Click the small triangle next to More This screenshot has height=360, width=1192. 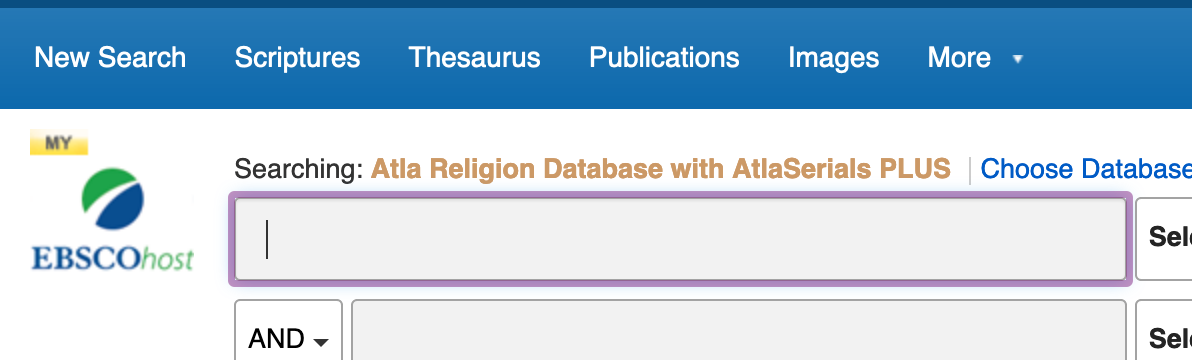pos(1018,58)
